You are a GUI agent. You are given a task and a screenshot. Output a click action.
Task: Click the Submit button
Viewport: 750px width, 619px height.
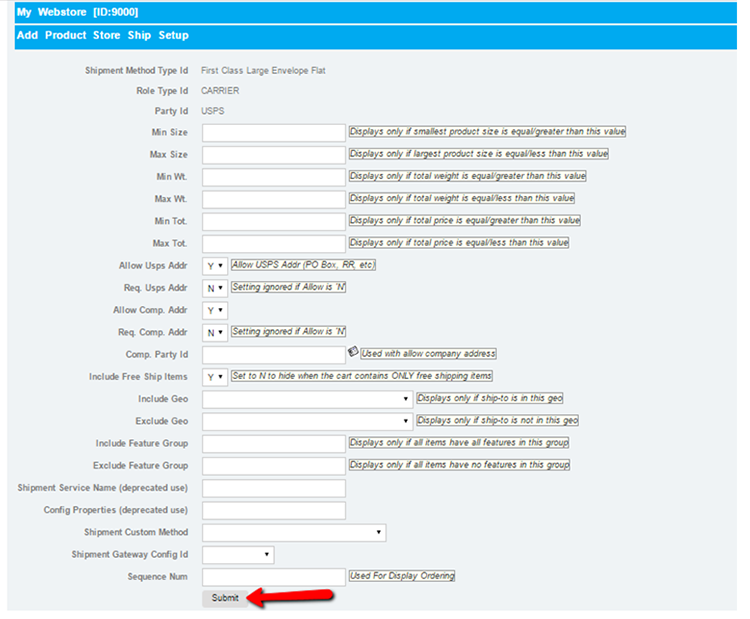coord(225,598)
